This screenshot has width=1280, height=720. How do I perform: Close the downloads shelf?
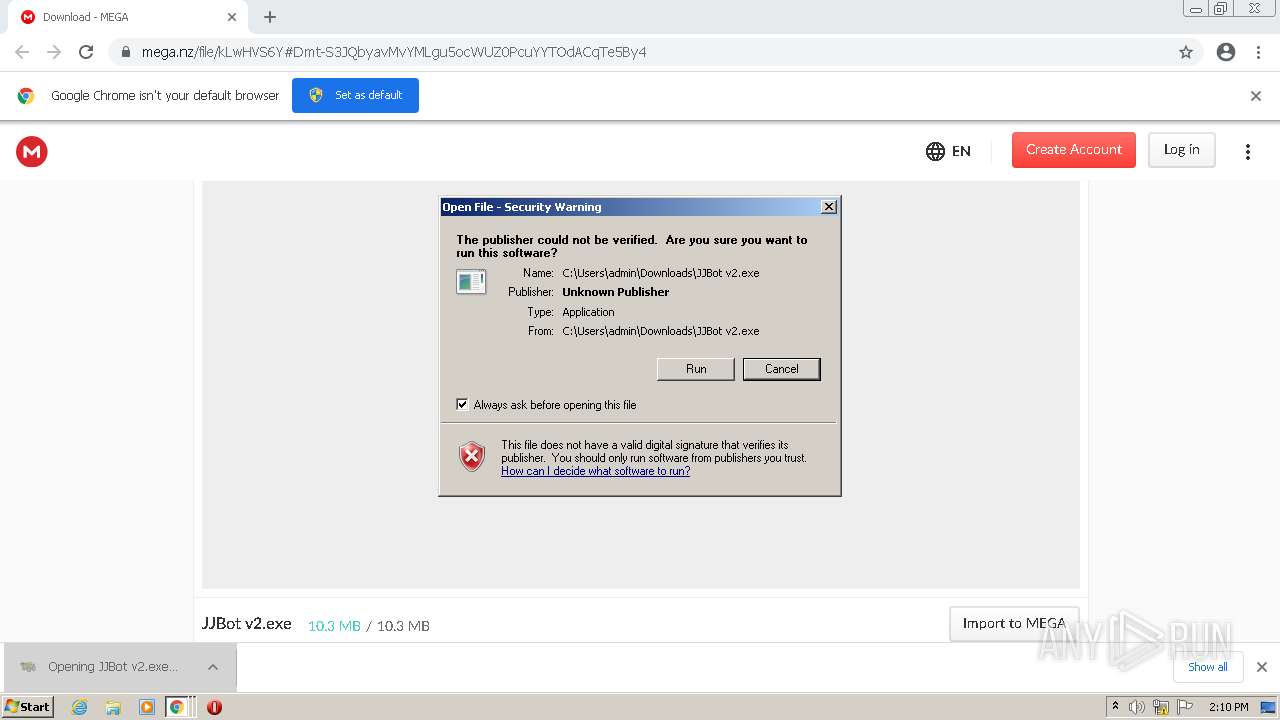1262,667
